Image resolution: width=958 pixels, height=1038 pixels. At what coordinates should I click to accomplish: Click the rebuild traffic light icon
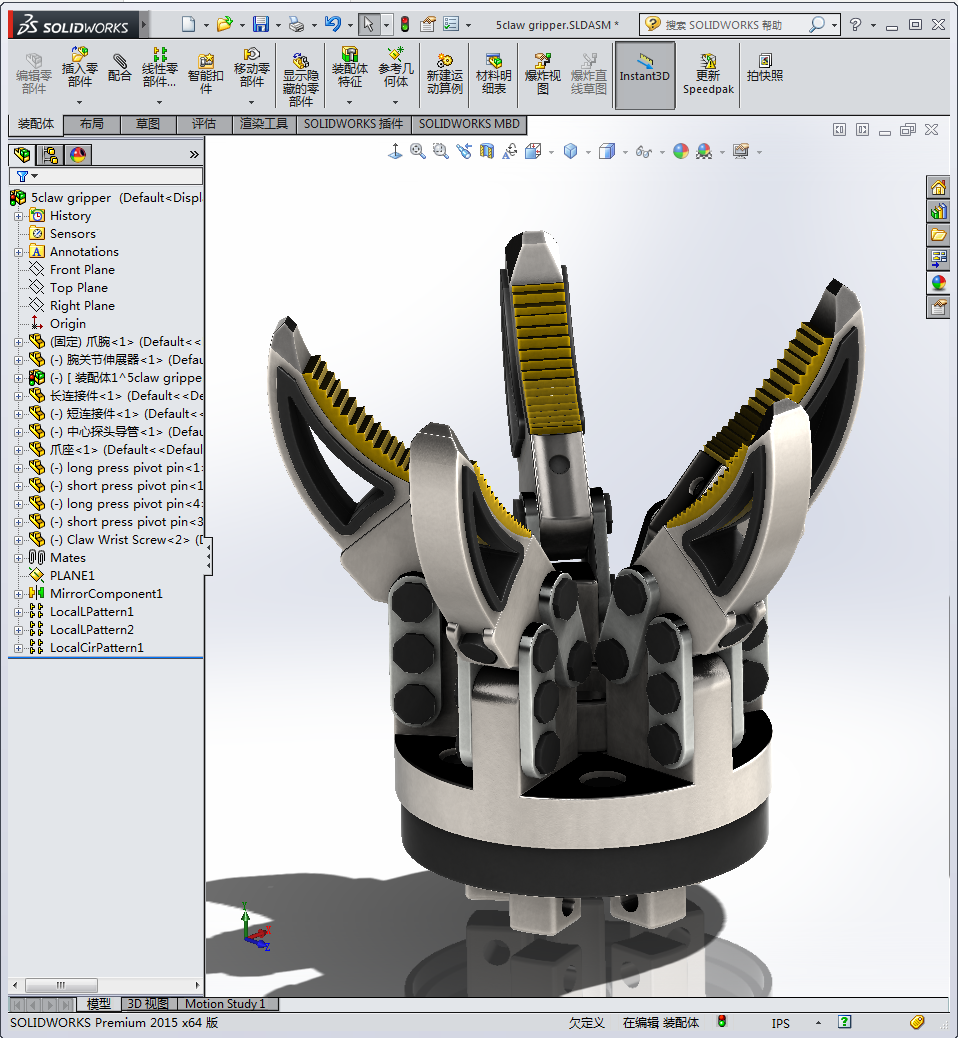pos(404,24)
